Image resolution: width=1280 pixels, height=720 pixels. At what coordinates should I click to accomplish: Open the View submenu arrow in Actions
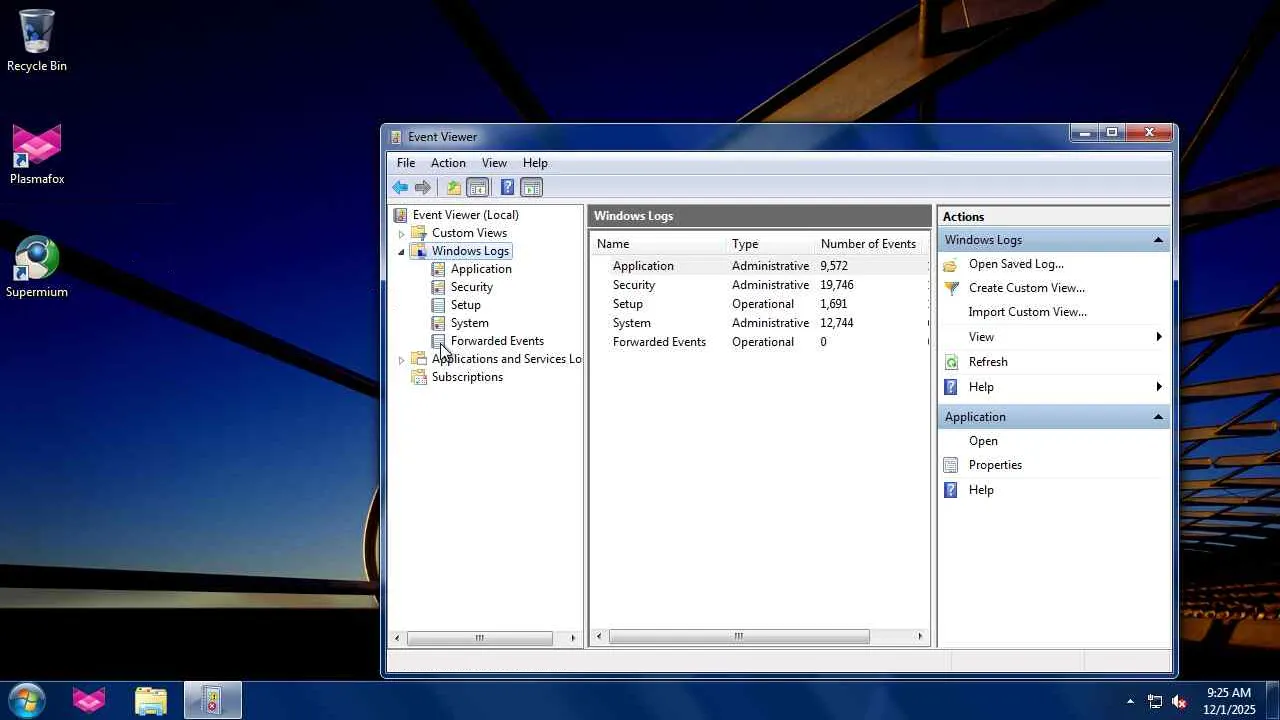pyautogui.click(x=1159, y=337)
